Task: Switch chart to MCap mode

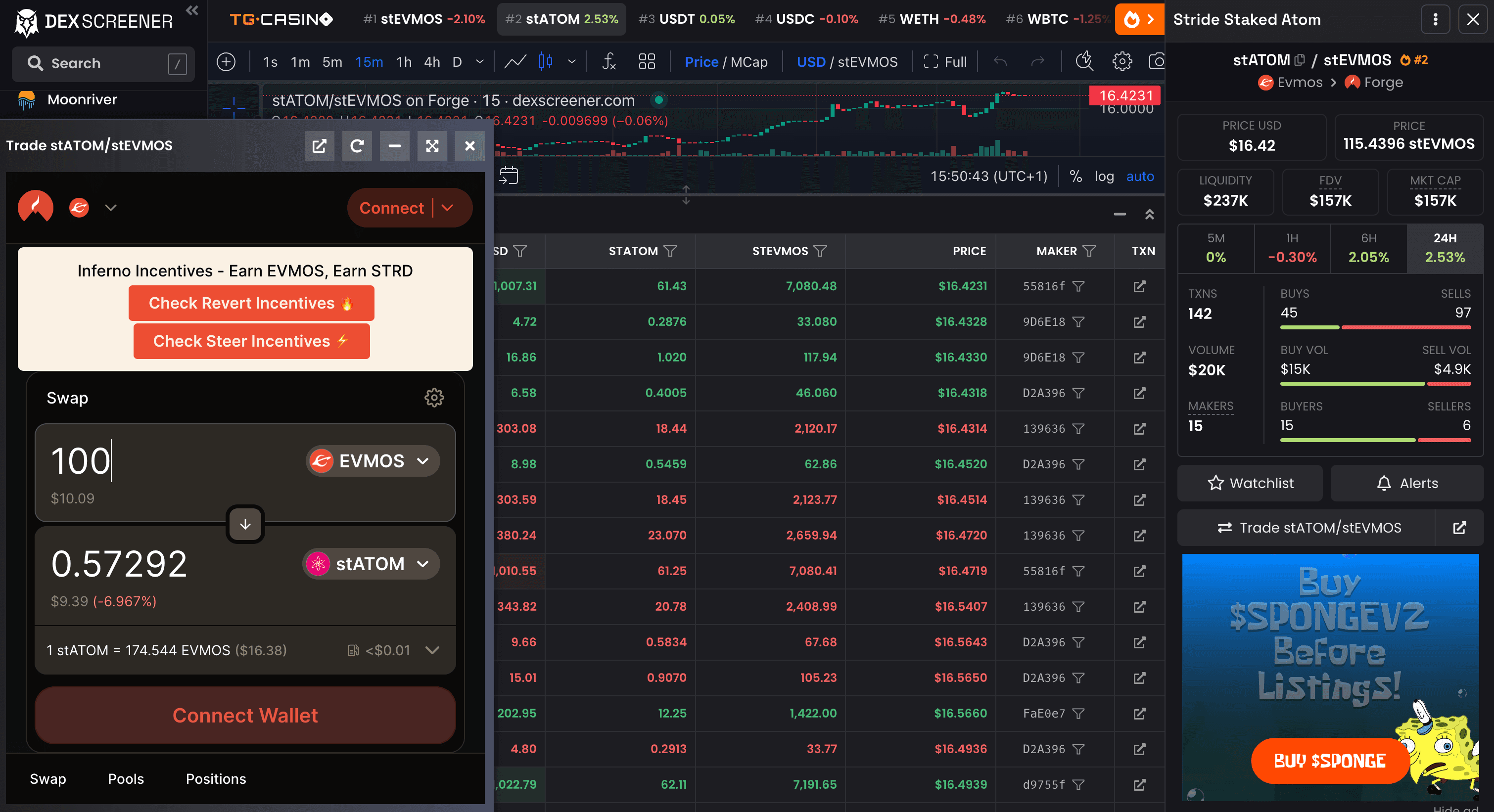Action: click(x=749, y=61)
